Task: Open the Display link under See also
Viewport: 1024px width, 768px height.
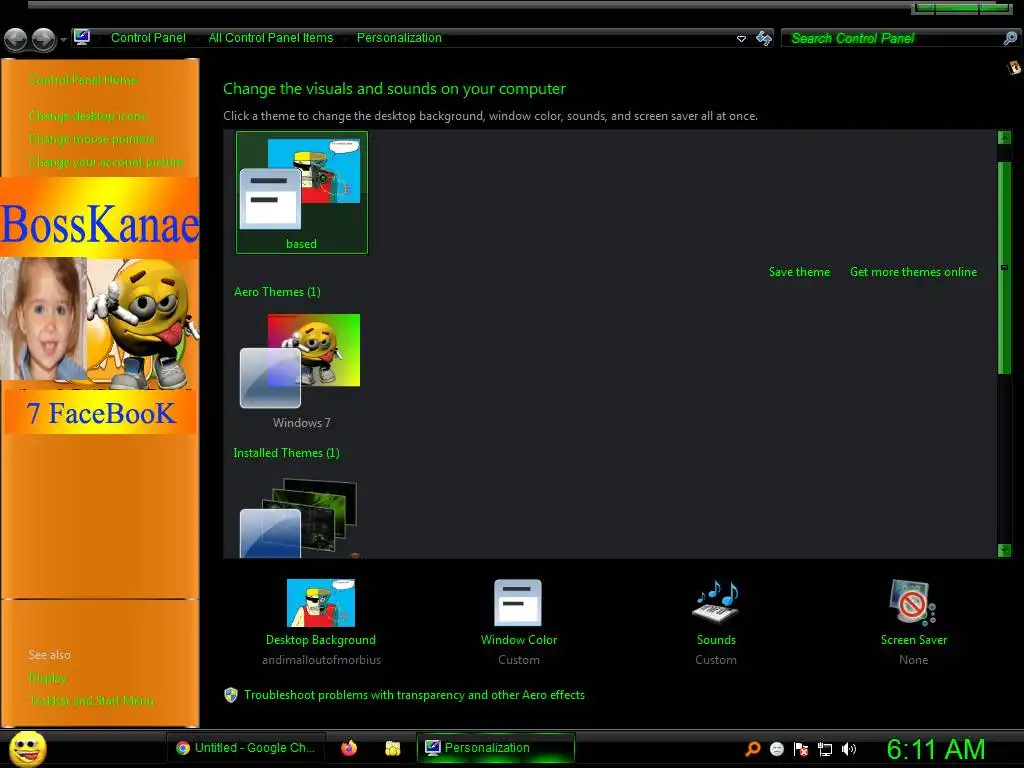Action: (48, 678)
